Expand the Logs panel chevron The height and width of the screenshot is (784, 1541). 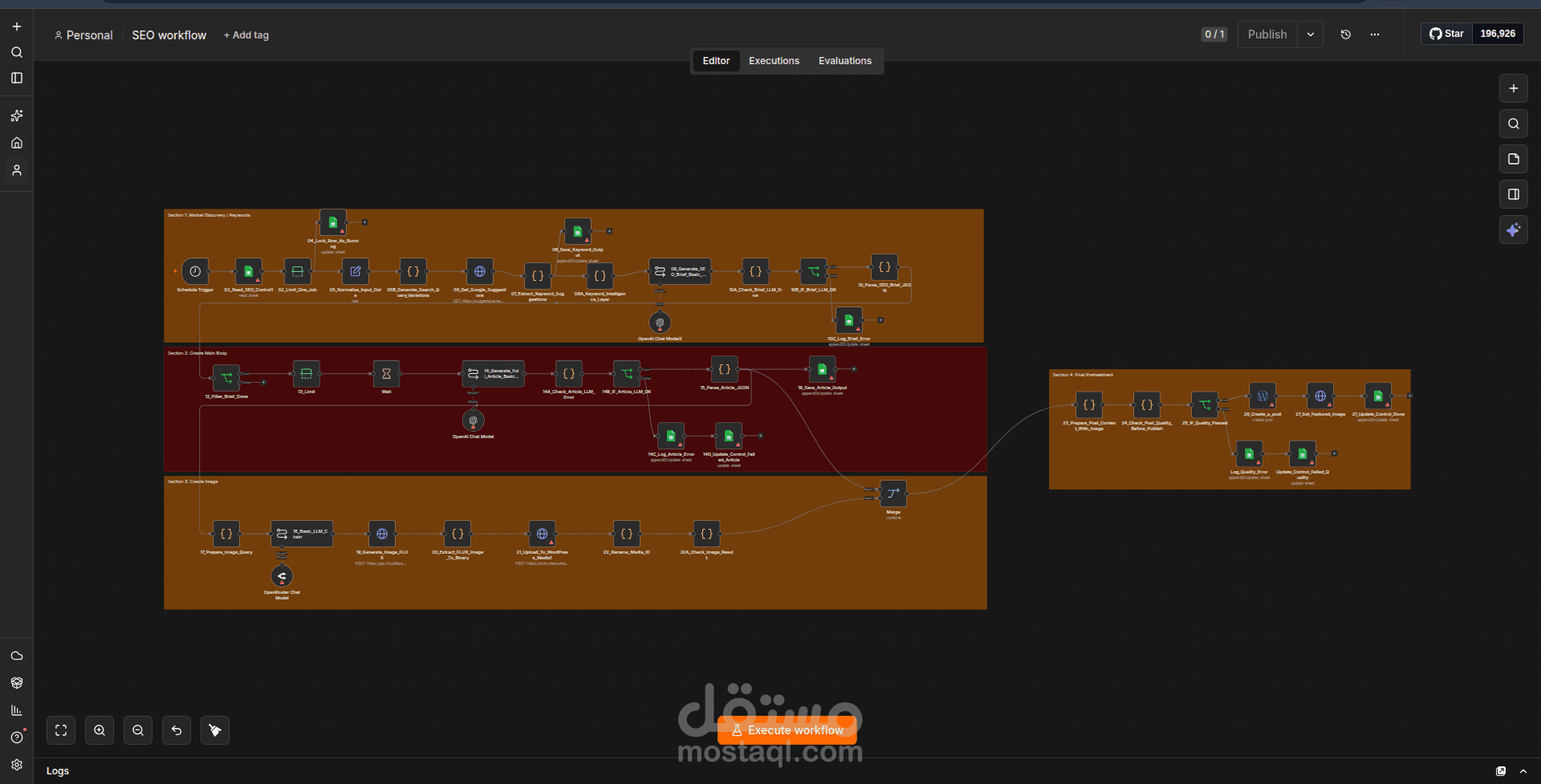[x=1523, y=771]
